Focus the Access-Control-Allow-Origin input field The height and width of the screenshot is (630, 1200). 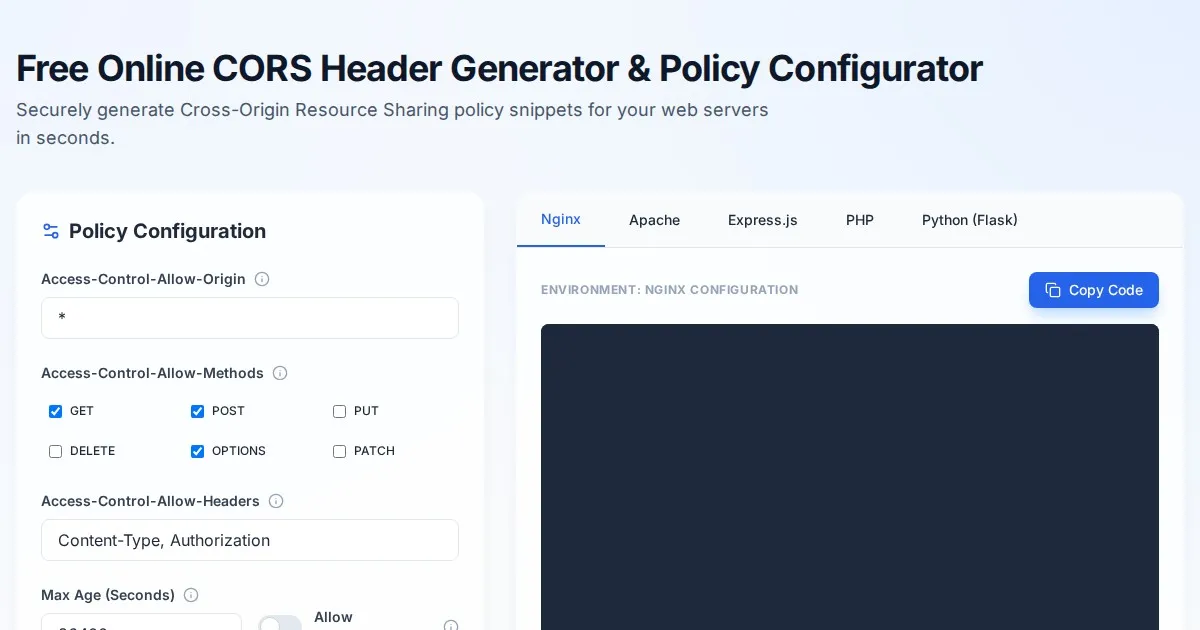click(250, 318)
